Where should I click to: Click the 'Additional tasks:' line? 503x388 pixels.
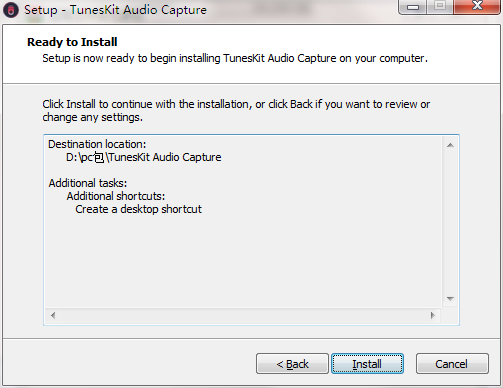[88, 183]
